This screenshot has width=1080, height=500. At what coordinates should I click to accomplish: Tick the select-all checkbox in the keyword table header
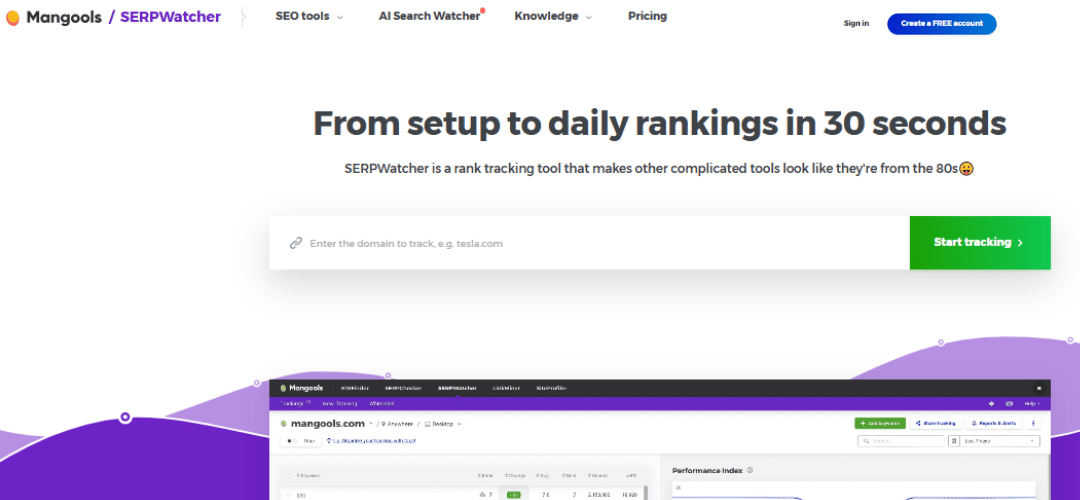click(x=289, y=476)
